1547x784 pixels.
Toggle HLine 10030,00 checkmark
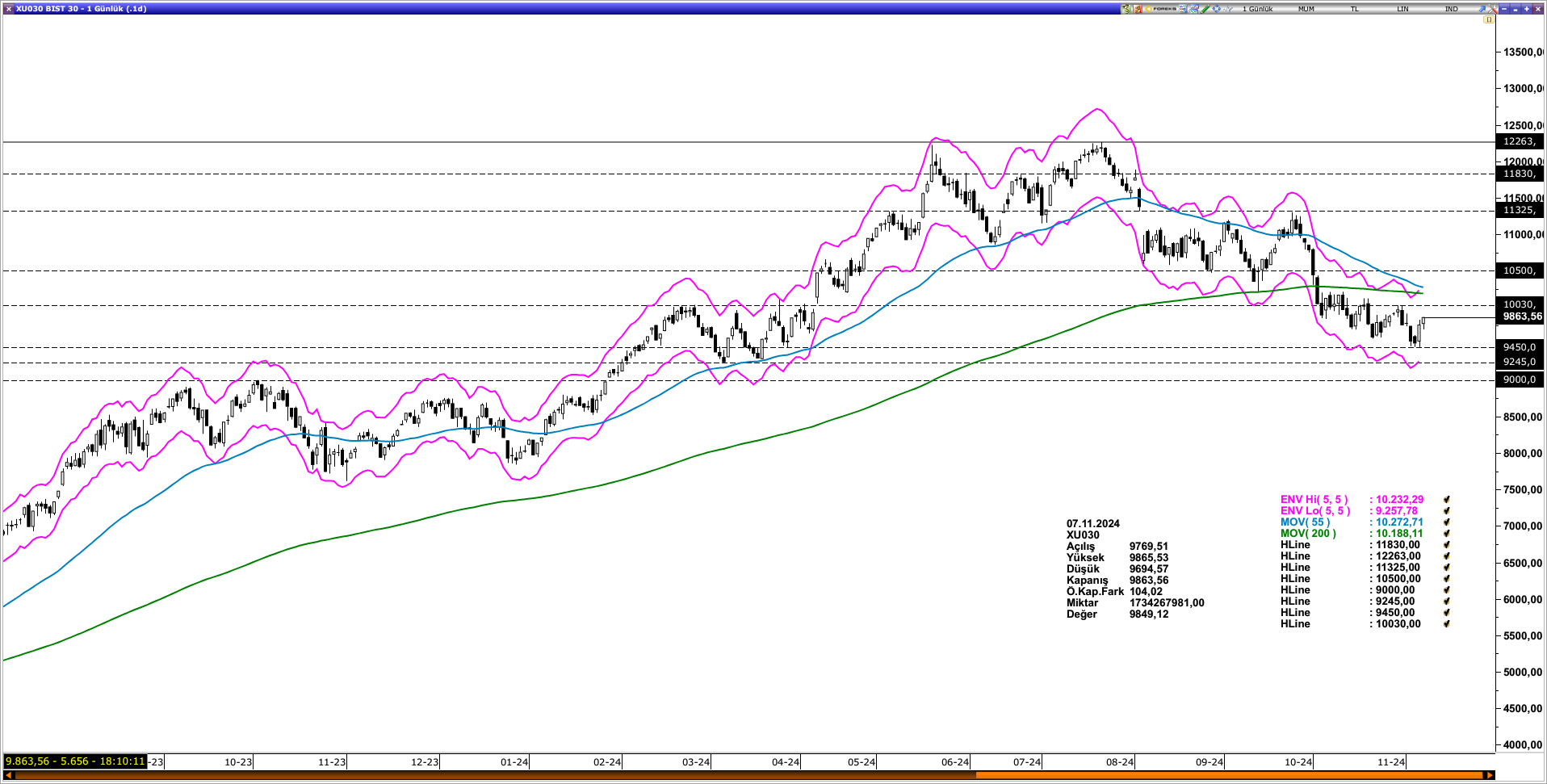[1447, 624]
